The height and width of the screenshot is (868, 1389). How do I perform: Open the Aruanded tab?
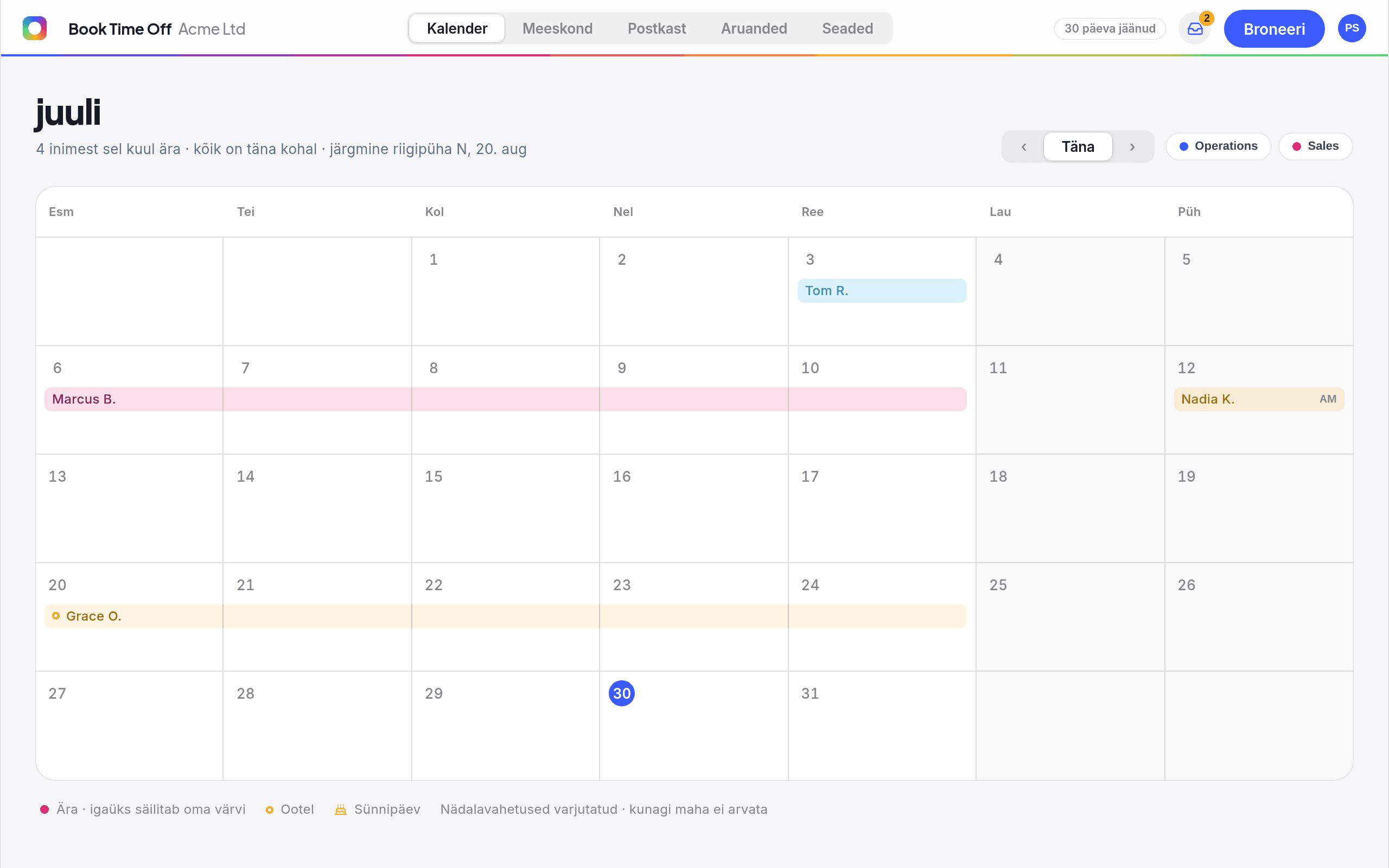(x=754, y=29)
